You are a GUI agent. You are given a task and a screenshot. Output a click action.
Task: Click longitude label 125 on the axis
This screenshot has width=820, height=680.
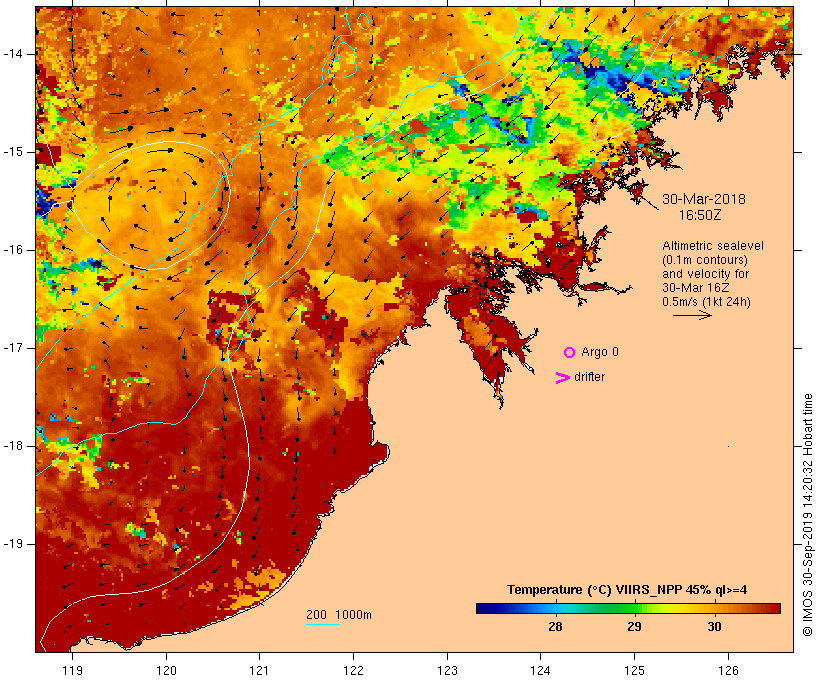[x=634, y=670]
